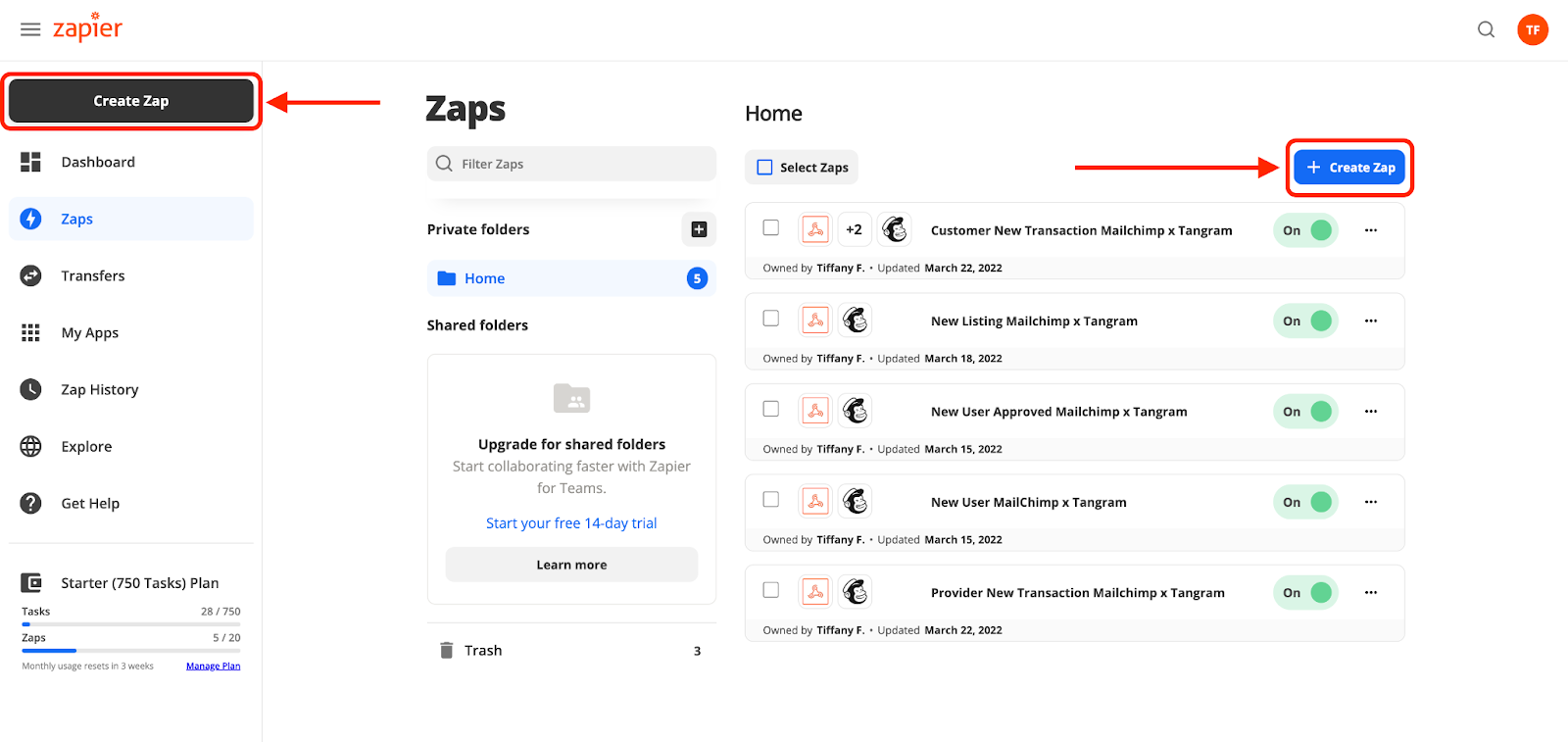The width and height of the screenshot is (1568, 742).
Task: Toggle off New Listing Mailchimp zap
Action: click(1305, 321)
